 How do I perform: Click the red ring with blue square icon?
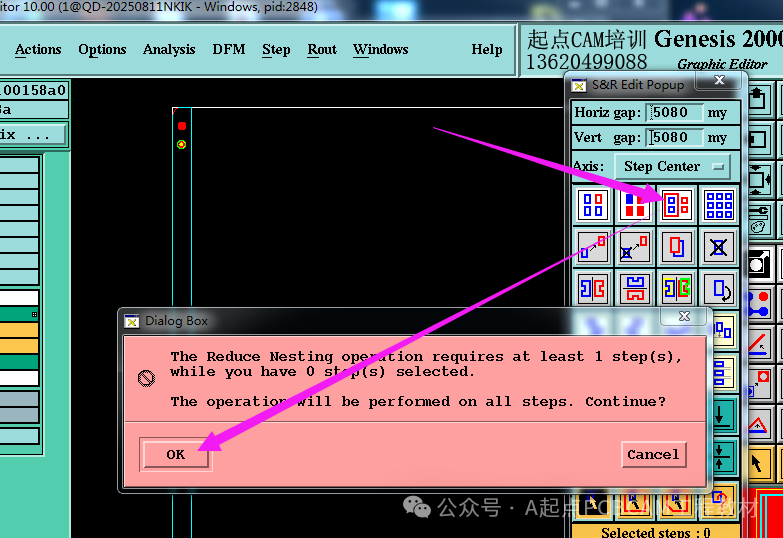pos(761,384)
